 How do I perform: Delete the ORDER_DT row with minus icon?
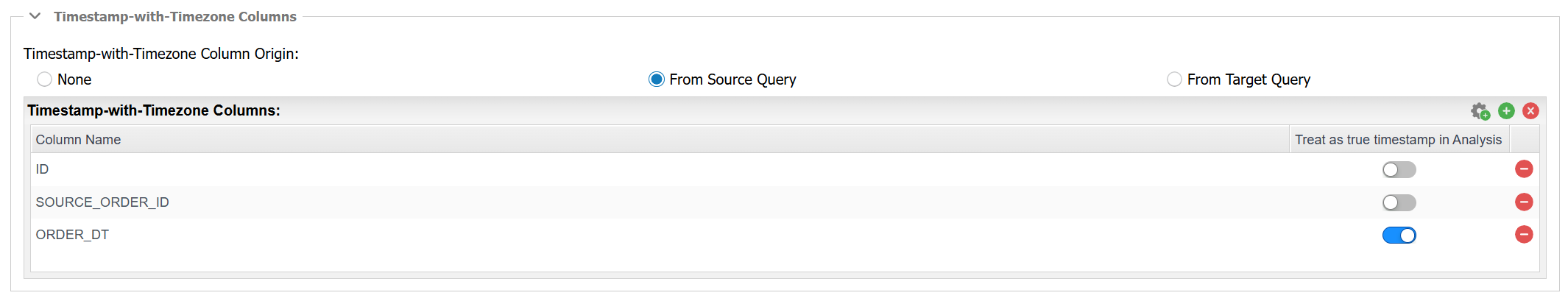(1524, 235)
